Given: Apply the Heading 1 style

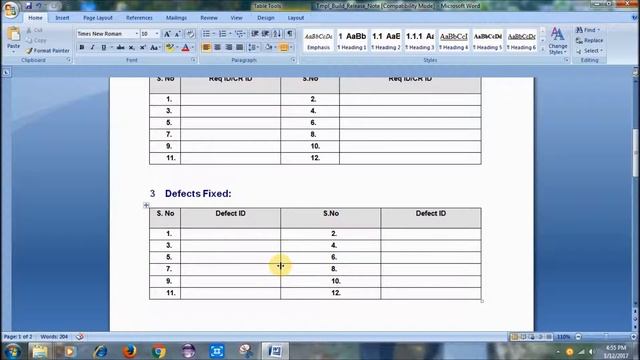Looking at the screenshot, I should tap(352, 40).
